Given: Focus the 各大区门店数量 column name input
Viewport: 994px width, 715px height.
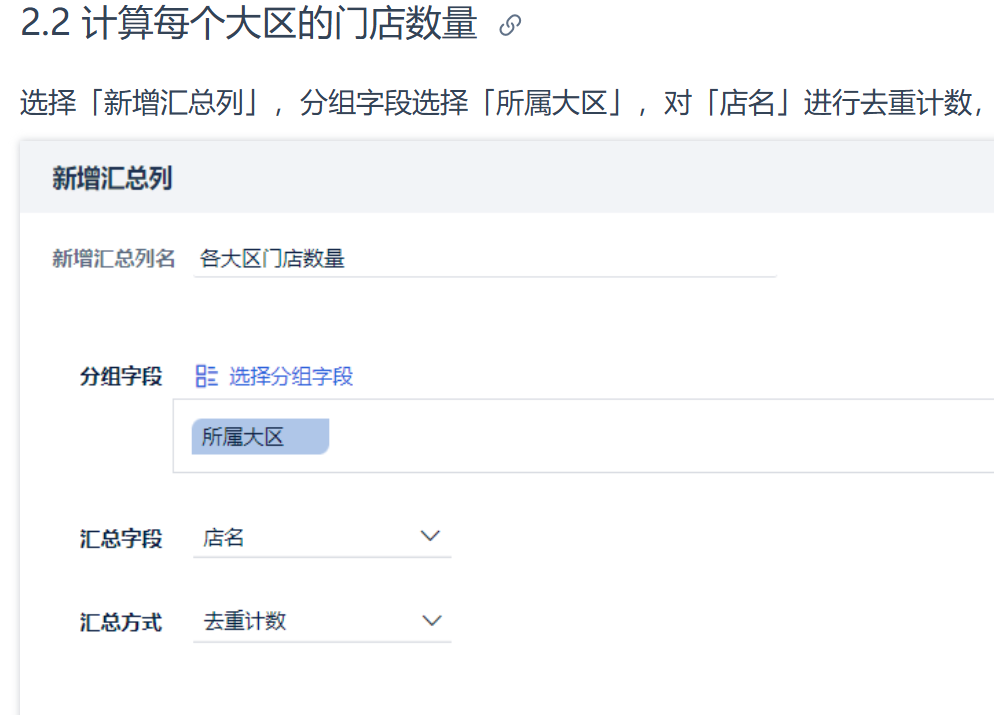Looking at the screenshot, I should 485,259.
